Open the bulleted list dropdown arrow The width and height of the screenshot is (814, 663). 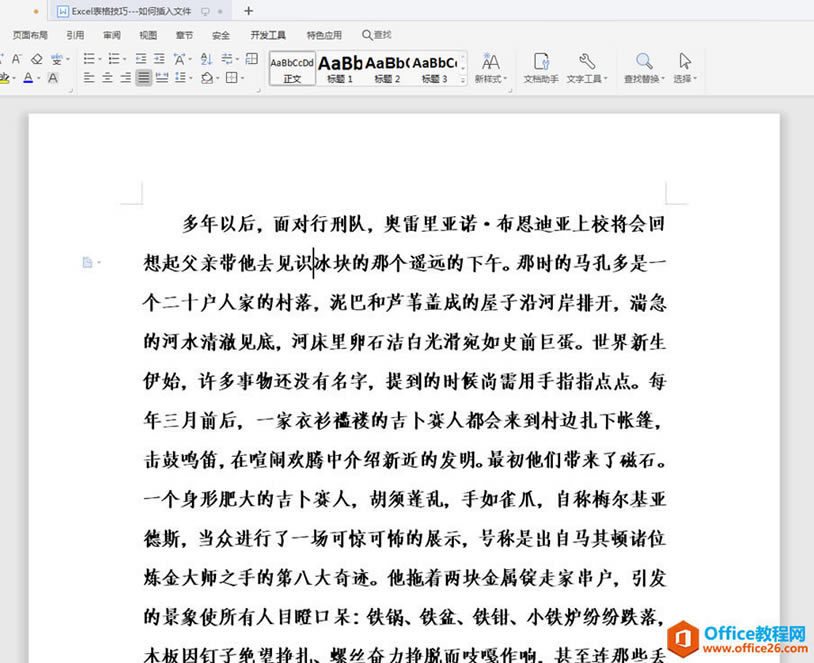coord(100,59)
